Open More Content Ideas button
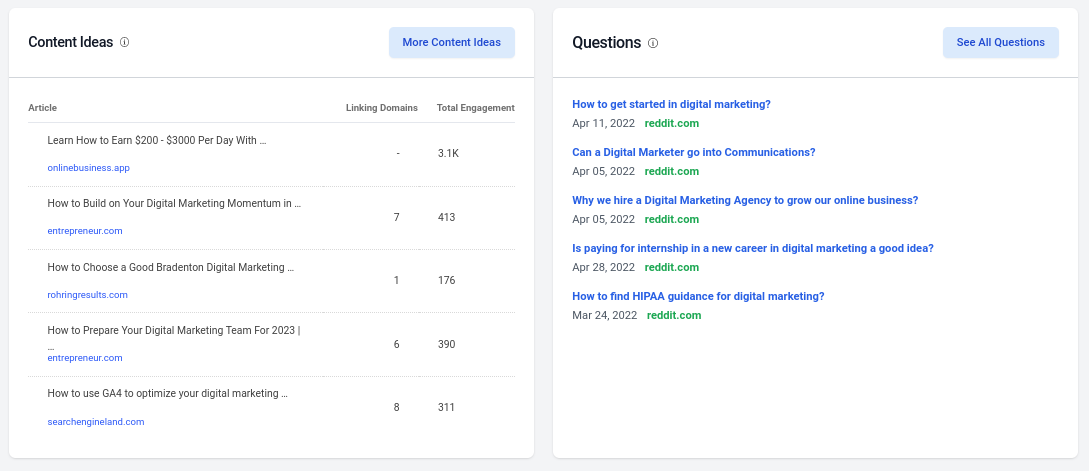1089x471 pixels. [451, 43]
